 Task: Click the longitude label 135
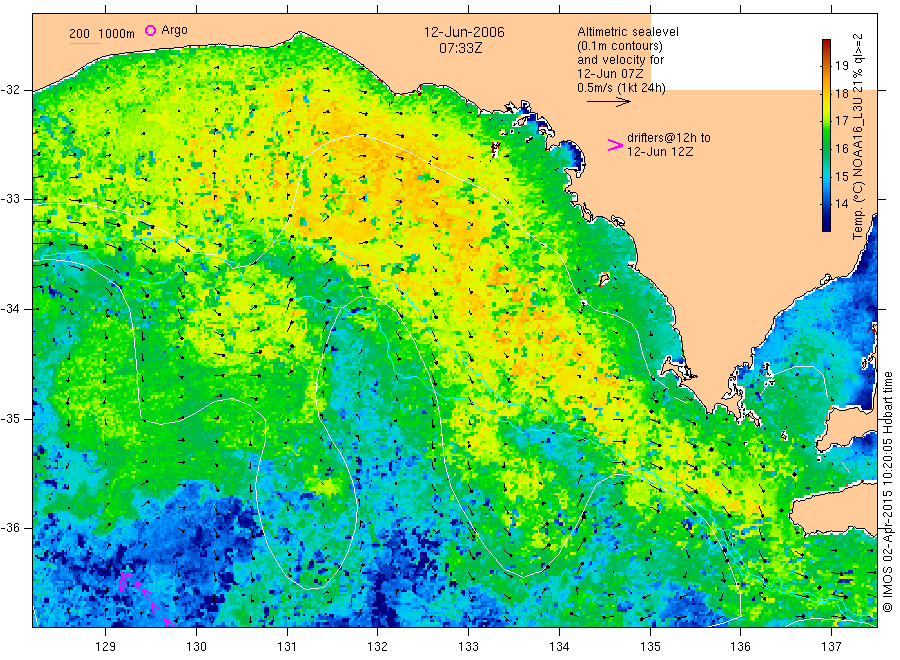[x=650, y=647]
